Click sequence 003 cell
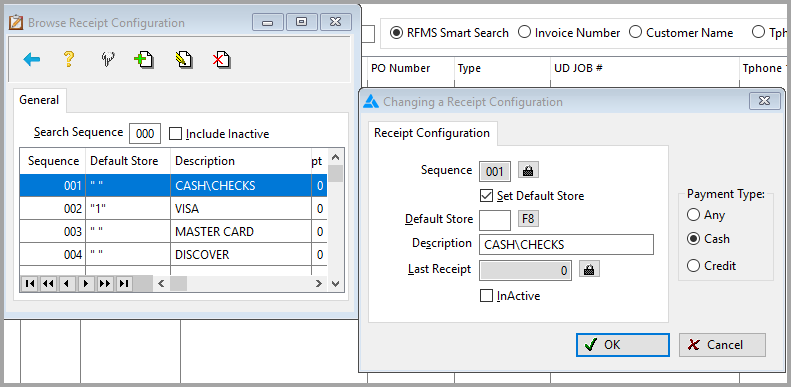Viewport: 791px width, 387px height. tap(53, 232)
